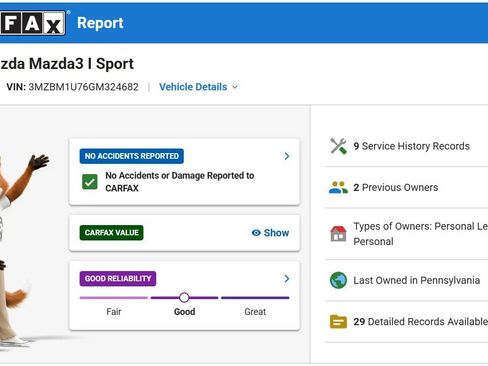
Task: Click the VIN number 3MZBM1U76GM324682
Action: point(83,87)
